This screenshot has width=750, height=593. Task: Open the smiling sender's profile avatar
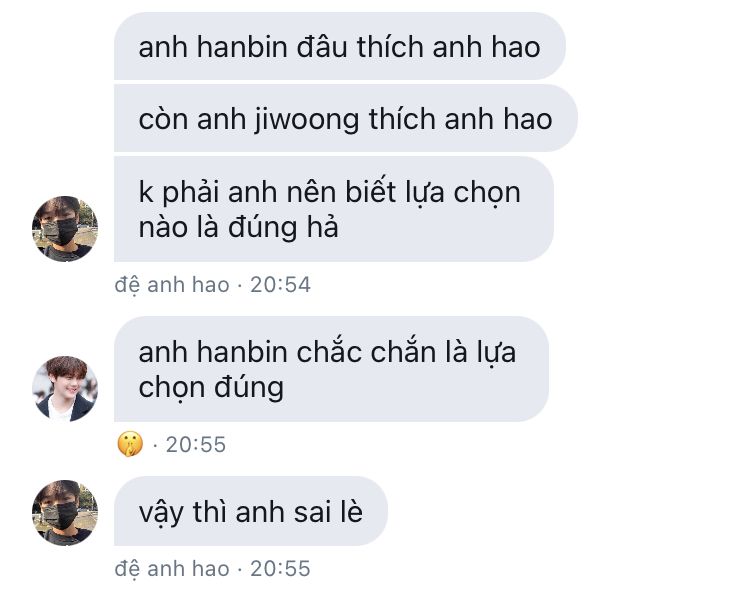65,388
